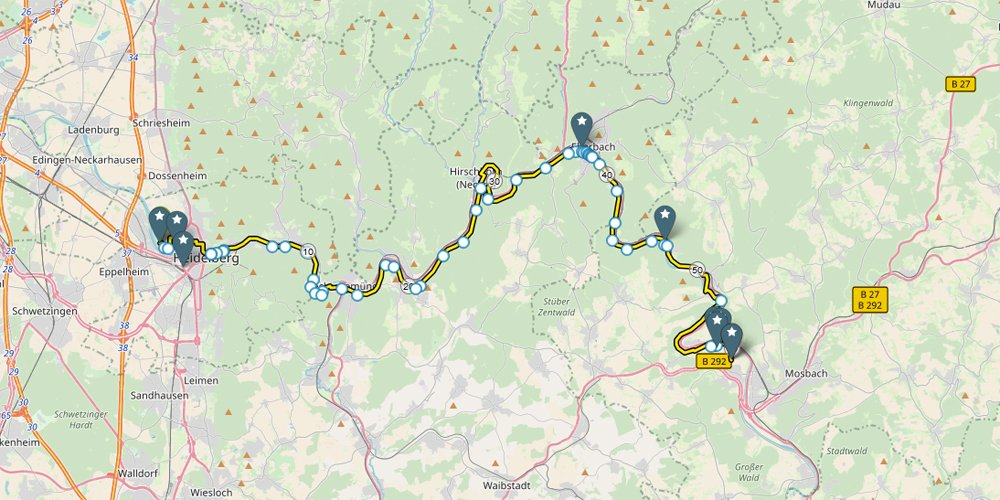Click the kilometer 30 marker near Hirschhorn

tap(495, 180)
